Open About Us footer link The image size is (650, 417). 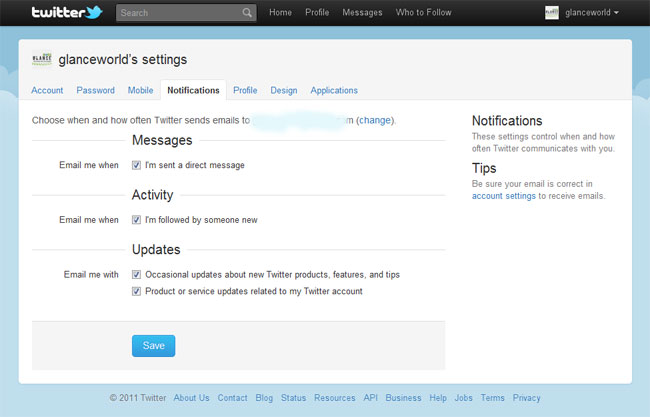coord(192,398)
